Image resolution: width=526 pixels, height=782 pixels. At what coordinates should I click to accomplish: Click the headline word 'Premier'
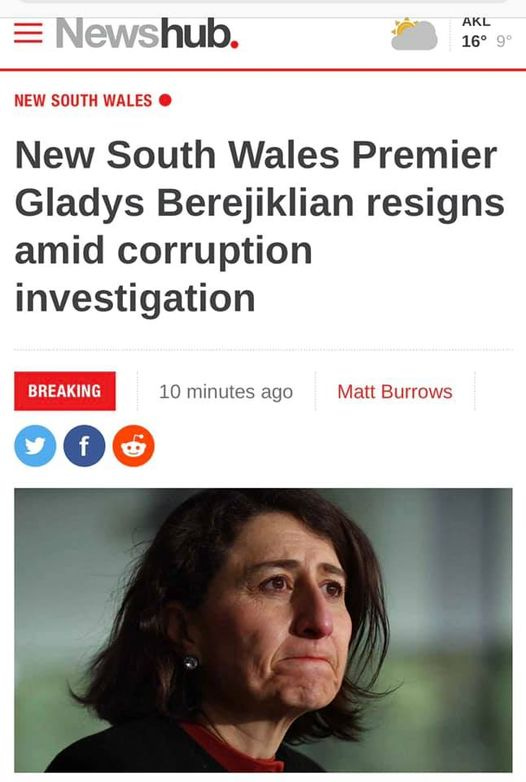[x=425, y=155]
